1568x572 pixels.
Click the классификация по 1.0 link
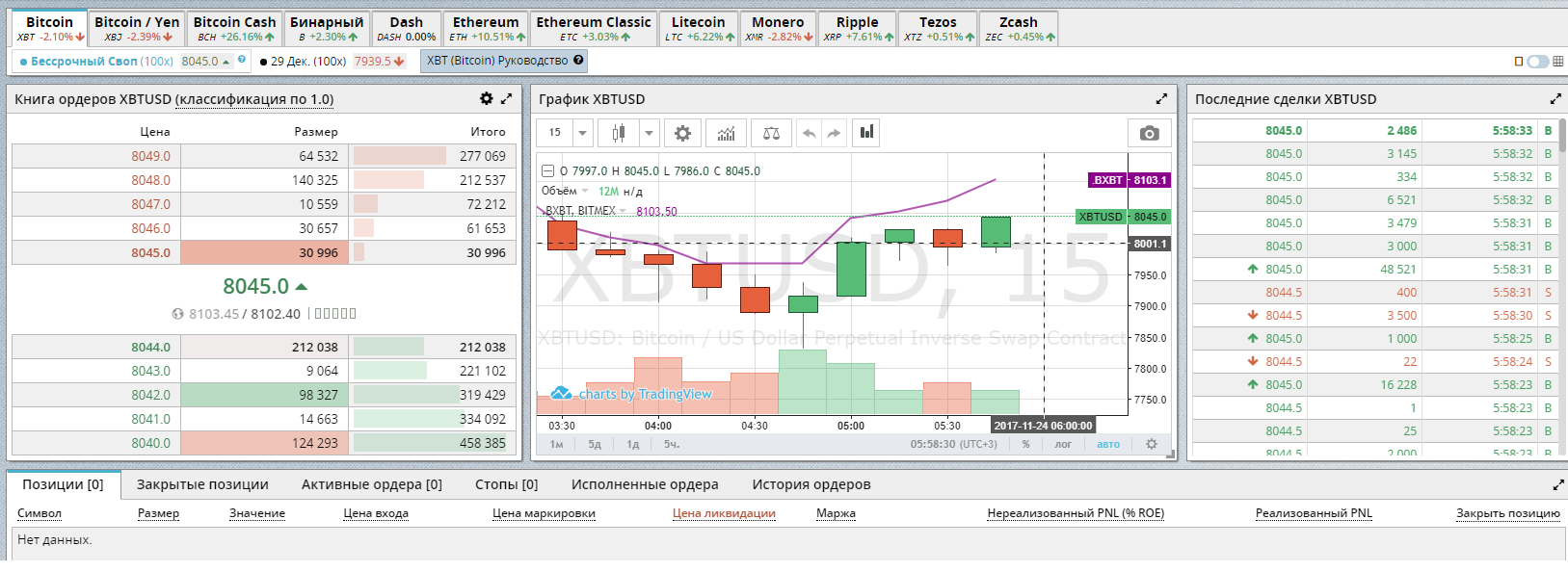click(x=255, y=99)
